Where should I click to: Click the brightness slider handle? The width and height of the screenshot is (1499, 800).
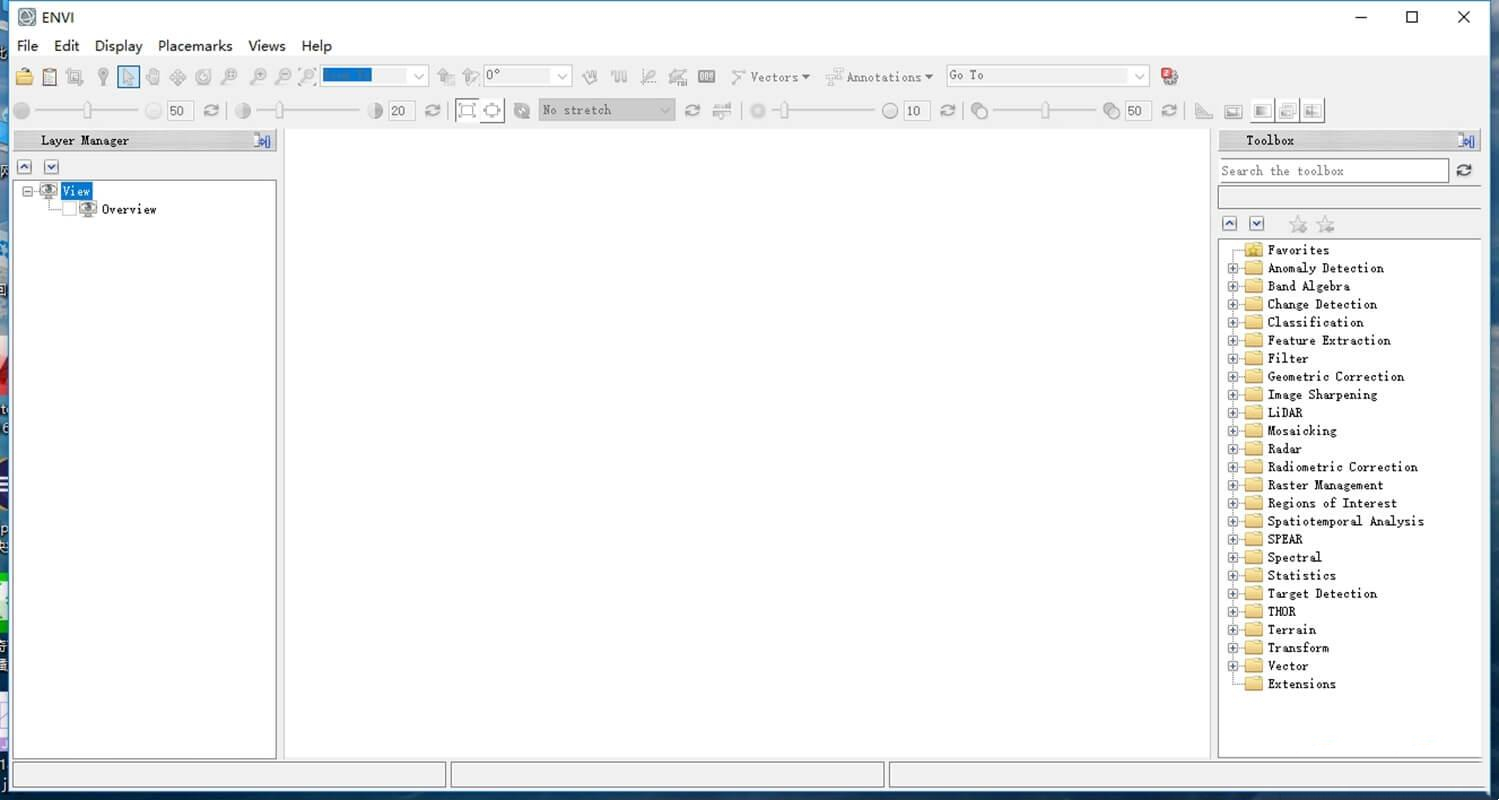[x=88, y=110]
